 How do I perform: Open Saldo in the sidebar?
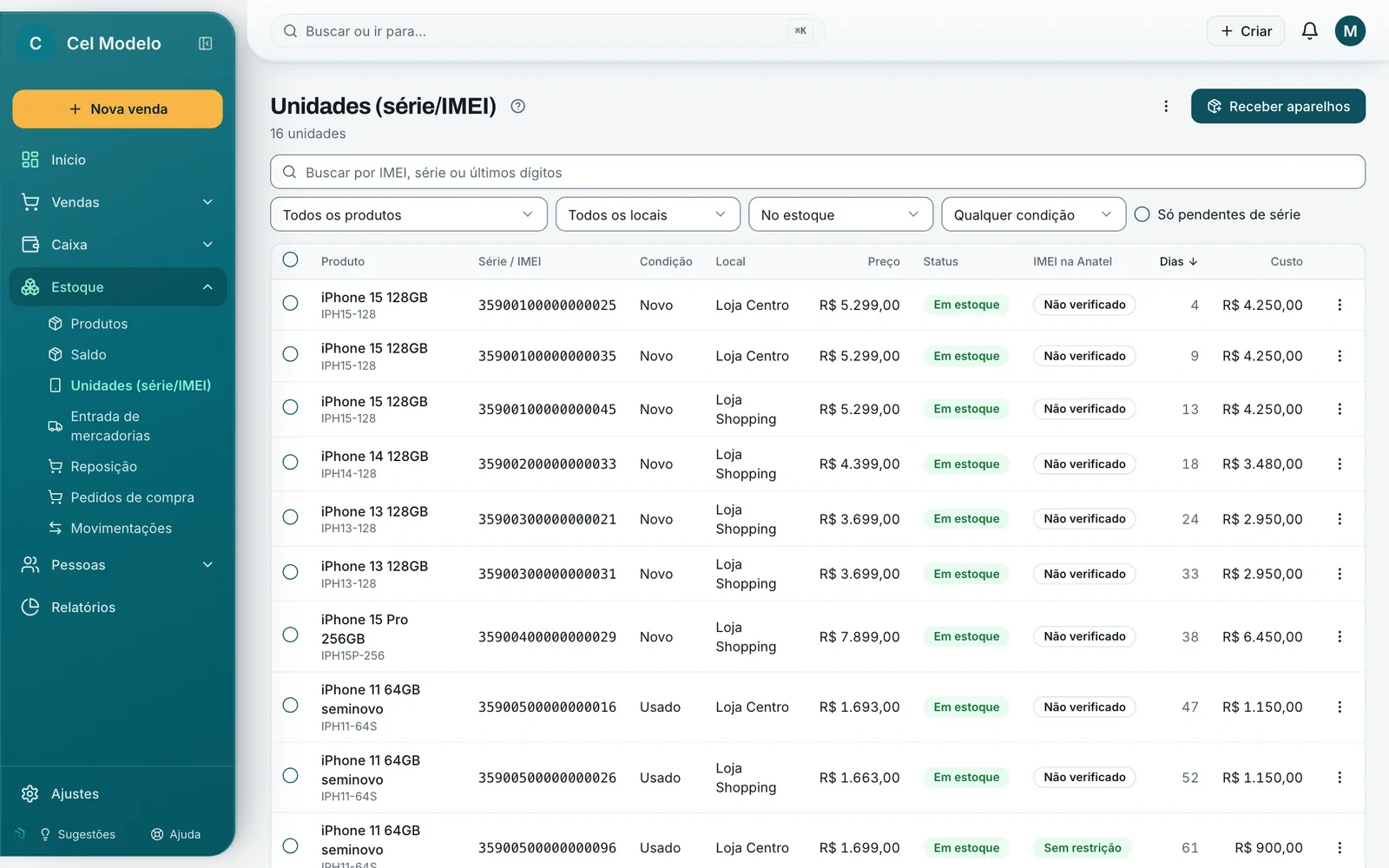[89, 355]
